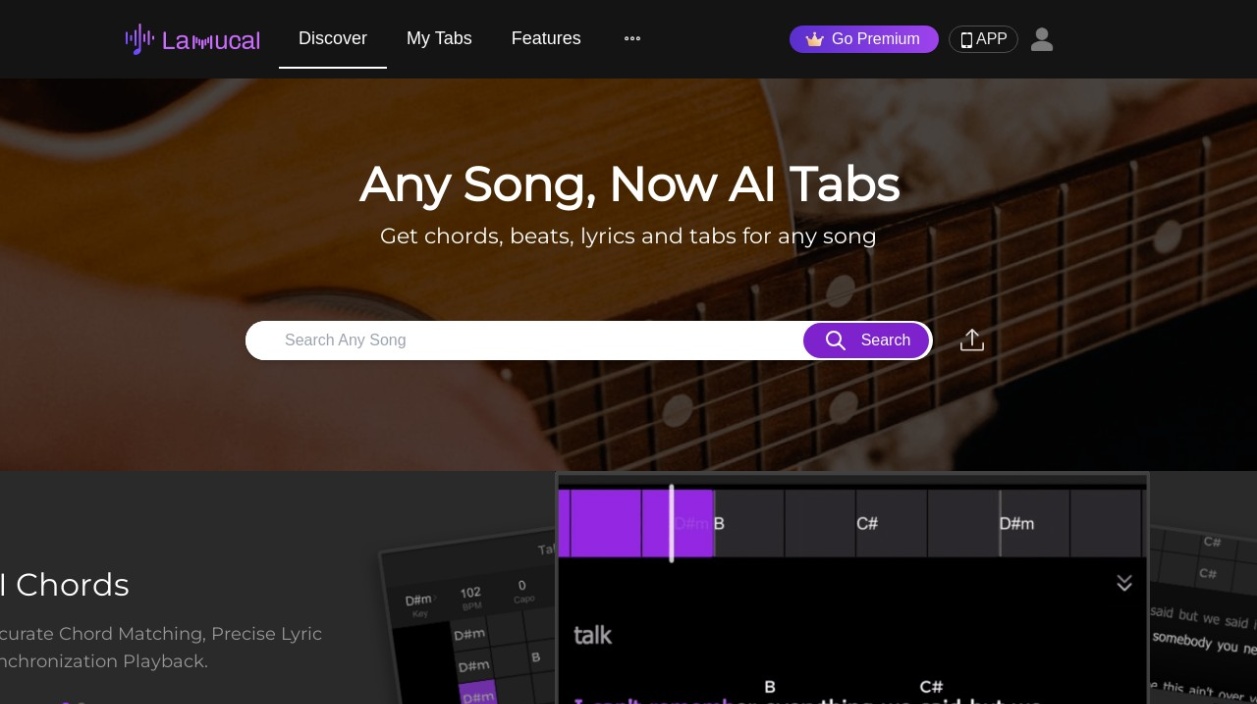Click the Go Premium button
Image resolution: width=1257 pixels, height=704 pixels.
pyautogui.click(x=863, y=39)
